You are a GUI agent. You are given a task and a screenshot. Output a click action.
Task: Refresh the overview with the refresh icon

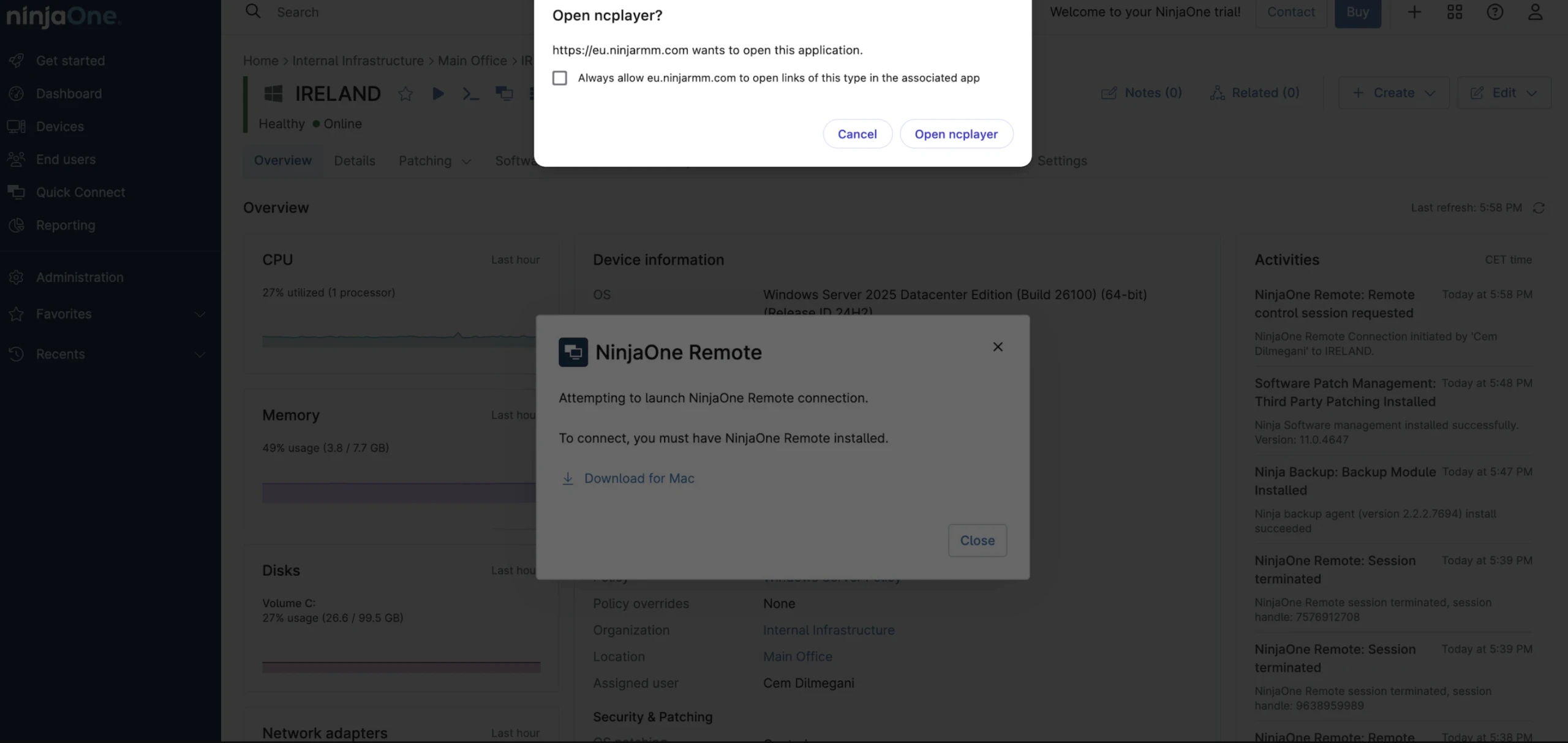tap(1539, 208)
